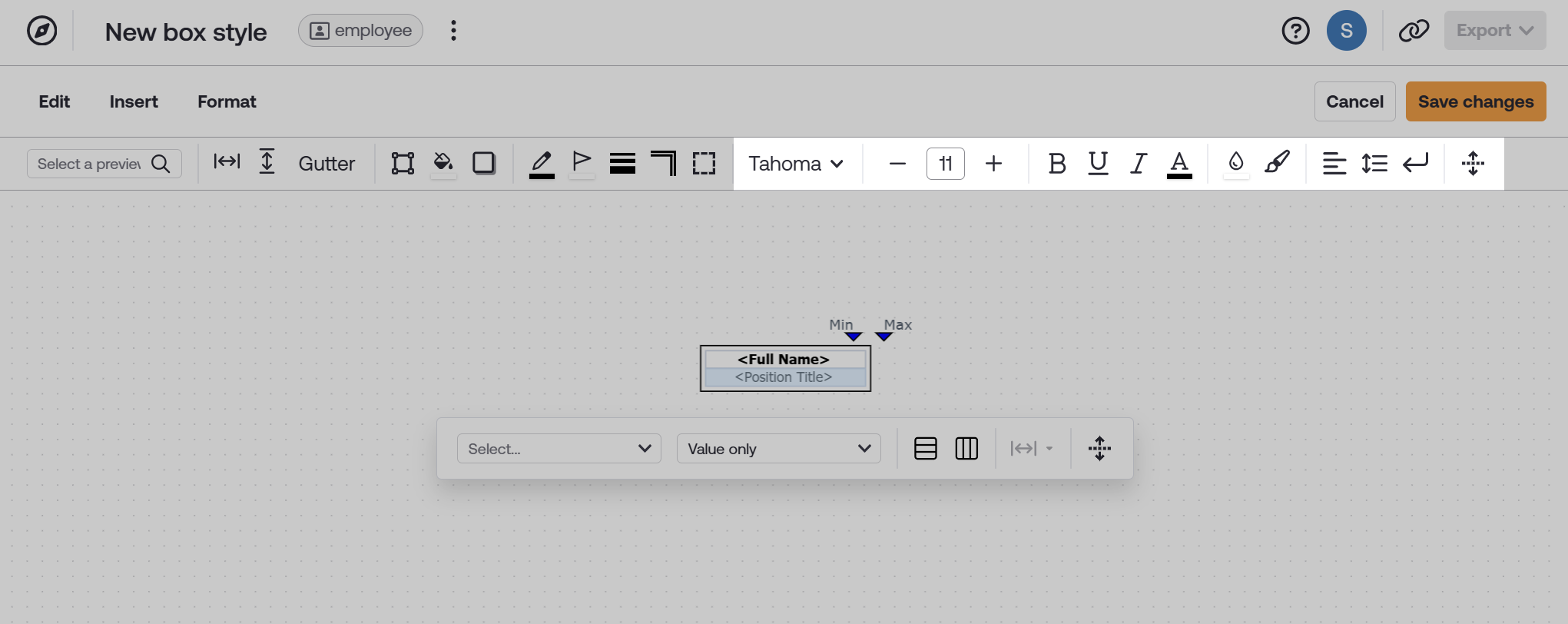Open the fill color bucket tool
Screen dimensions: 1568x624
[443, 163]
